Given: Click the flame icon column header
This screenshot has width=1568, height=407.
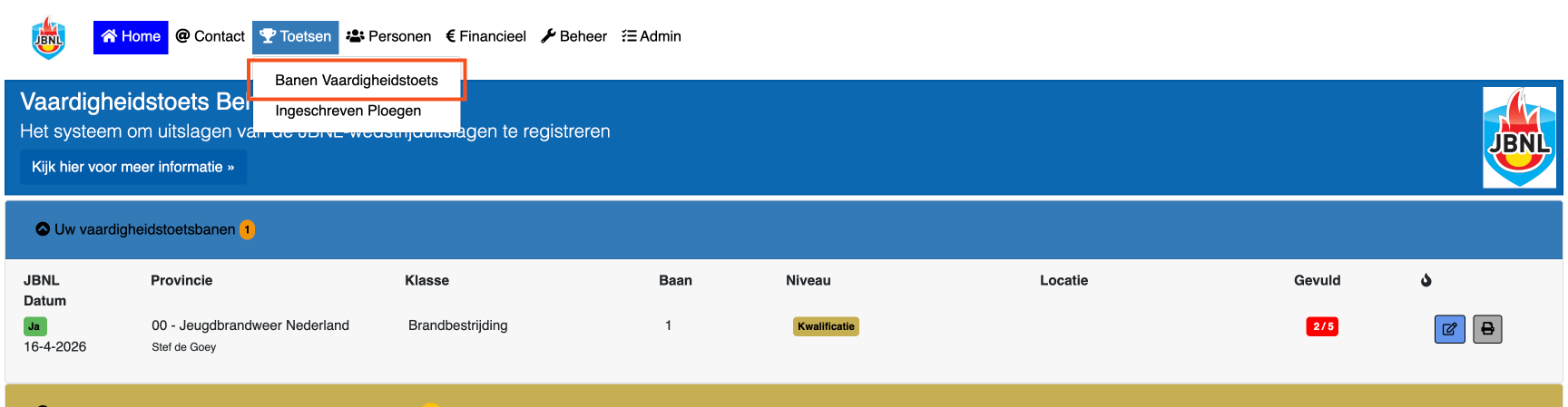Looking at the screenshot, I should tap(1426, 281).
